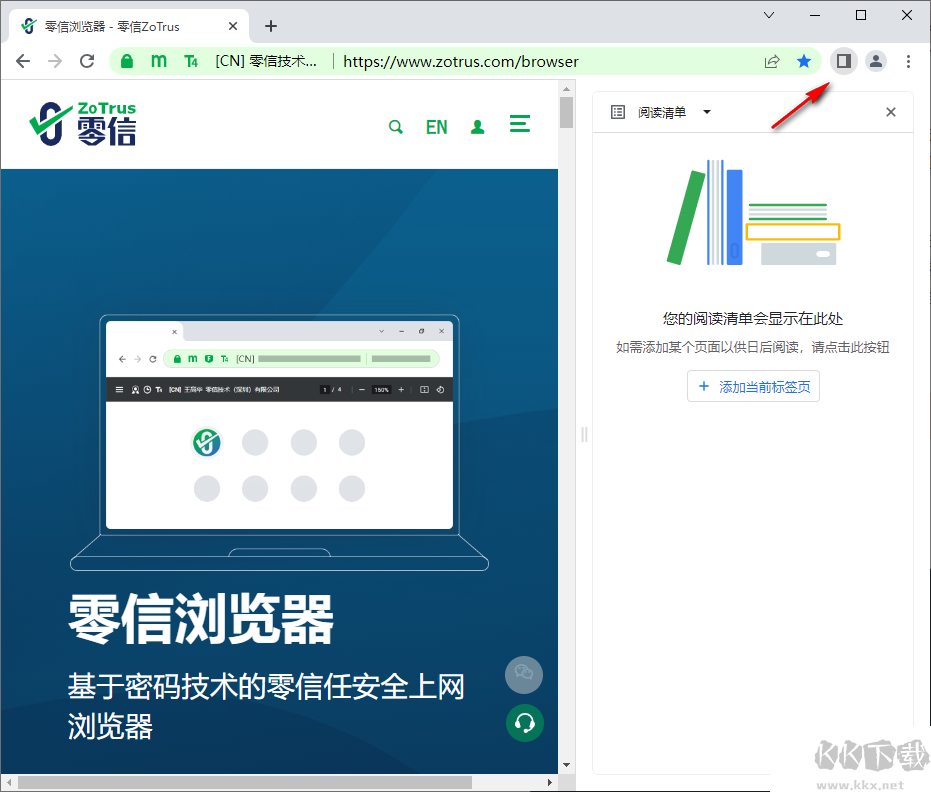Click the green 'm' certificate badge icon
This screenshot has height=792, width=931.
pos(158,61)
